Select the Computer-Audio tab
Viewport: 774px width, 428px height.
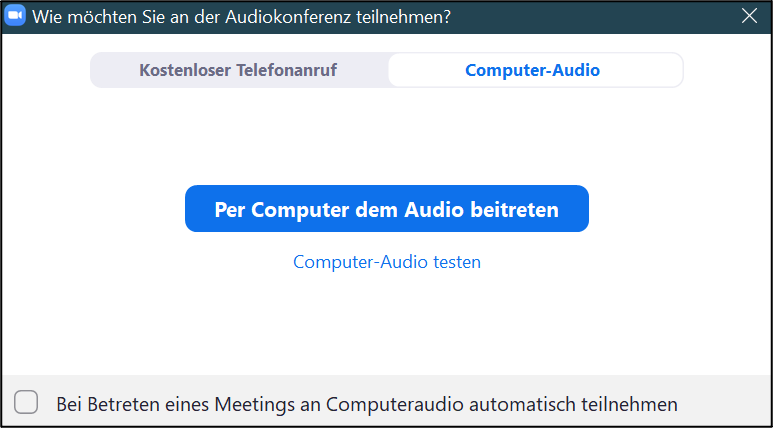[533, 70]
